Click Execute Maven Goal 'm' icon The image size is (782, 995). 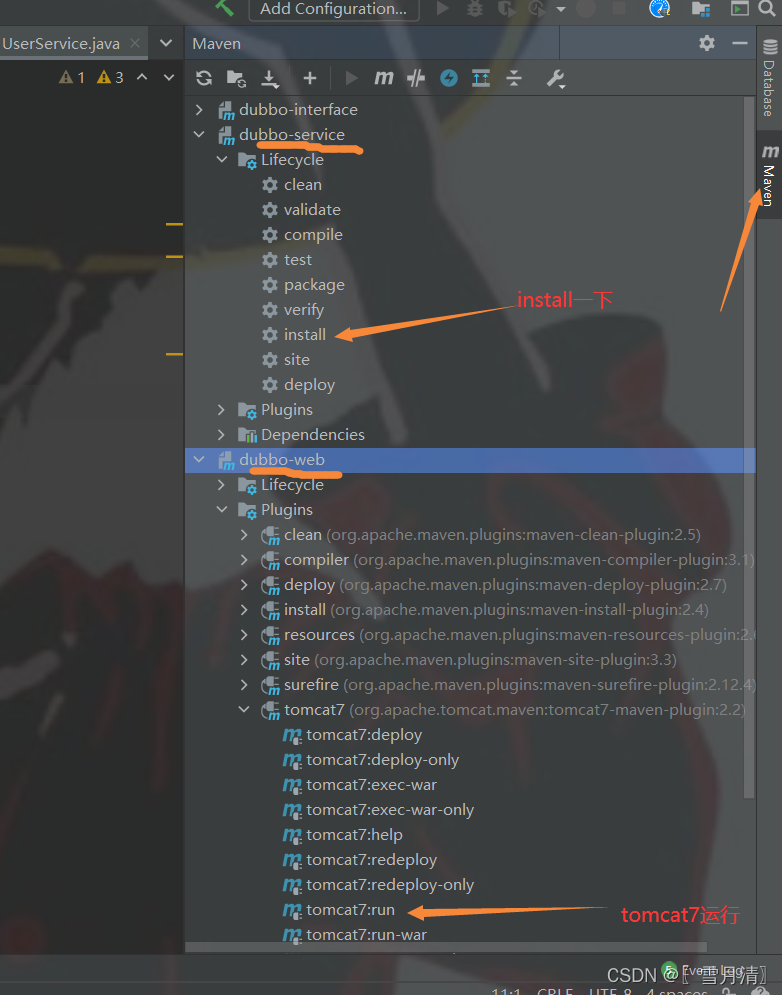click(x=383, y=78)
